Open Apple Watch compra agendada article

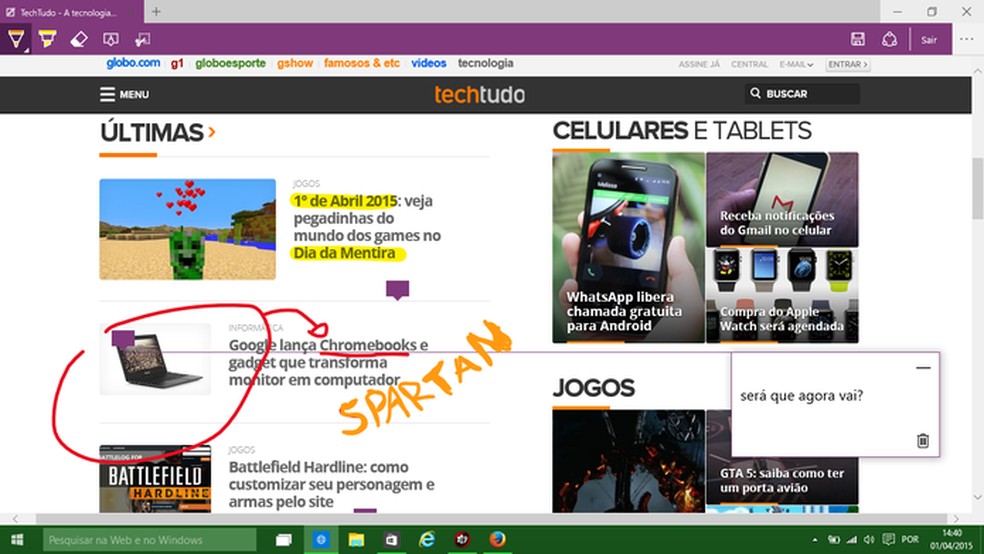coord(782,296)
